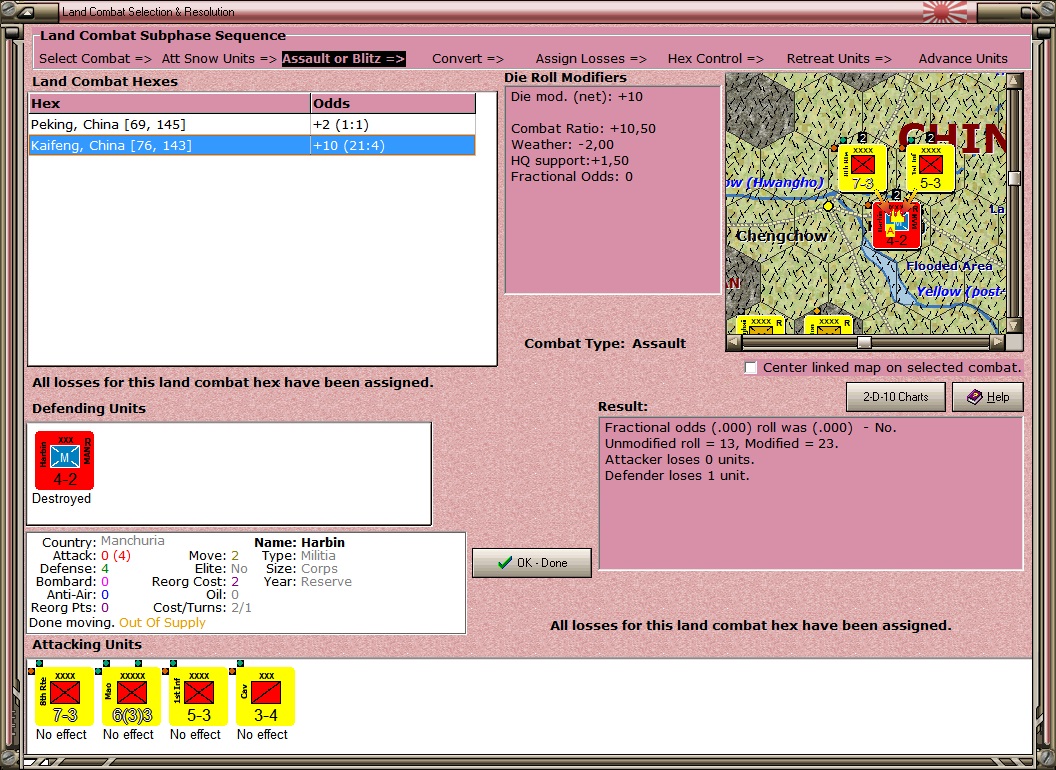Select the Mao 6(3)3 attacking HQ unit
Image resolution: width=1056 pixels, height=770 pixels.
[x=131, y=697]
